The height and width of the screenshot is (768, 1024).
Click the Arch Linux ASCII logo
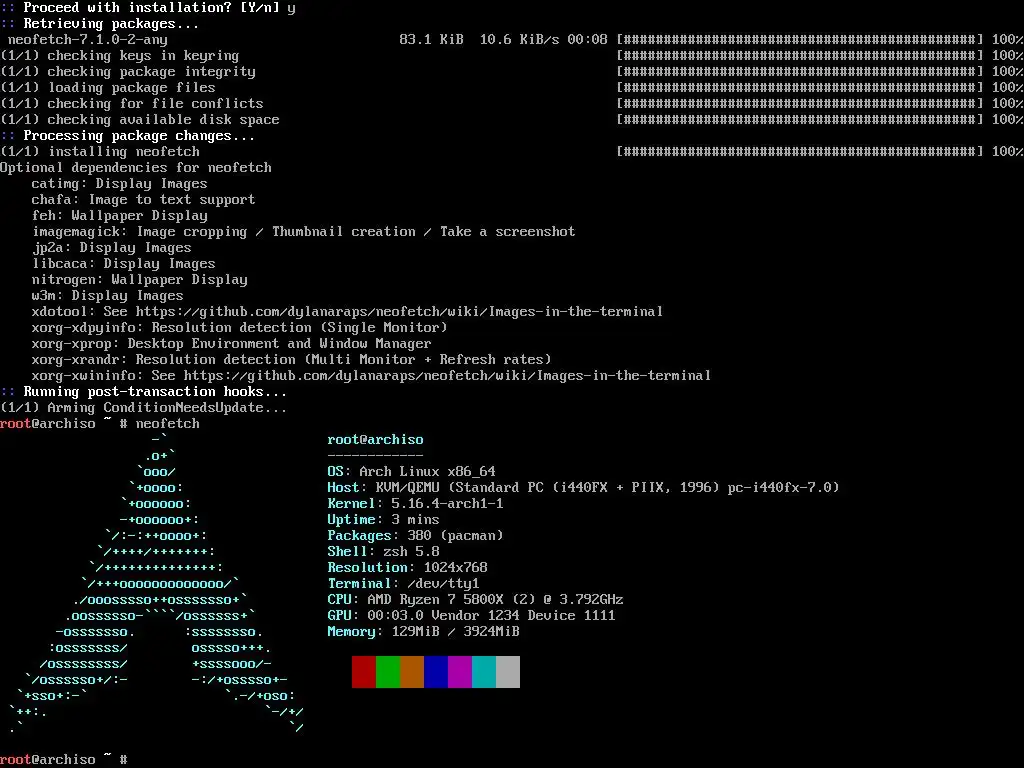pos(157,583)
